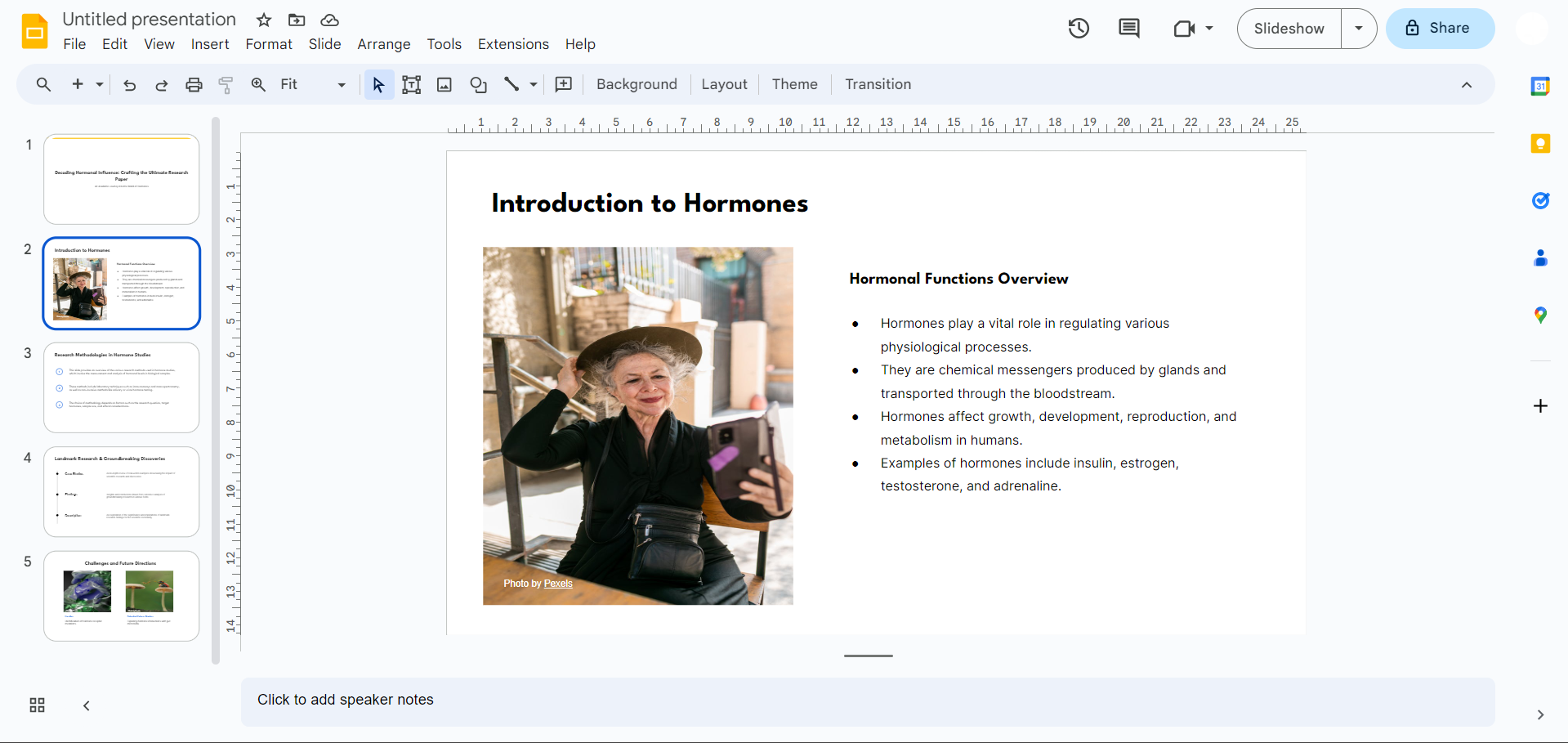Viewport: 1568px width, 743px height.
Task: Follow the Pexels photo credit link
Action: (558, 584)
